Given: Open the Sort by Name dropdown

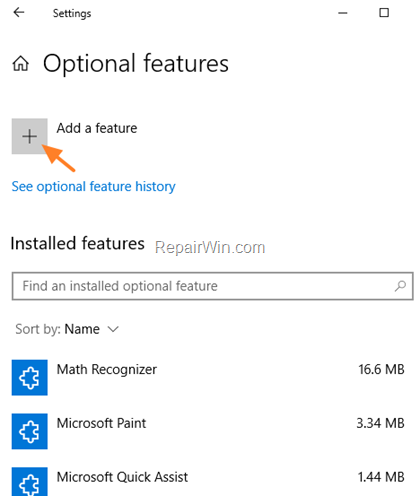Looking at the screenshot, I should point(67,329).
